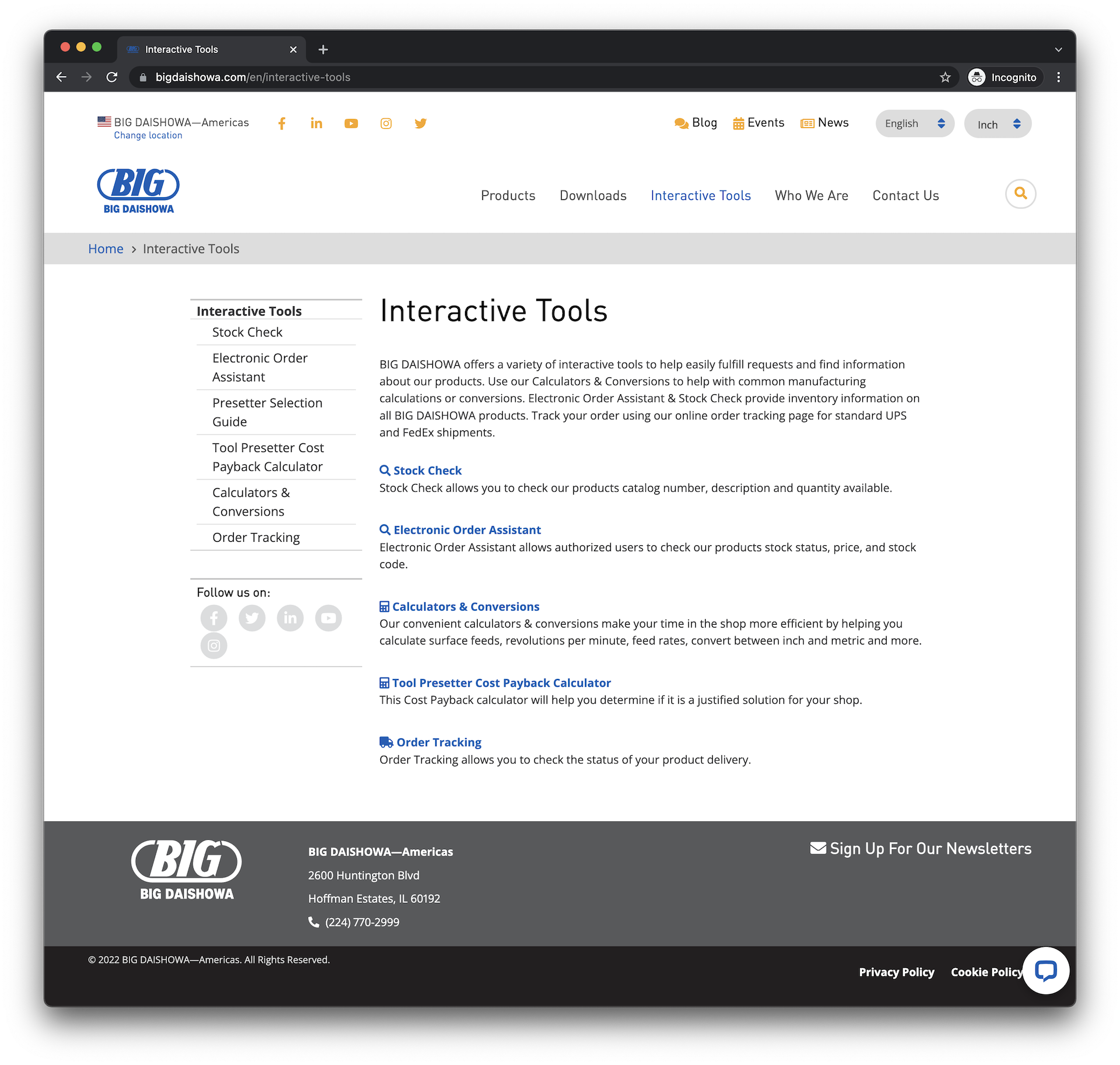Open the Electronic Order Assistant link
The height and width of the screenshot is (1065, 1120).
coord(467,530)
